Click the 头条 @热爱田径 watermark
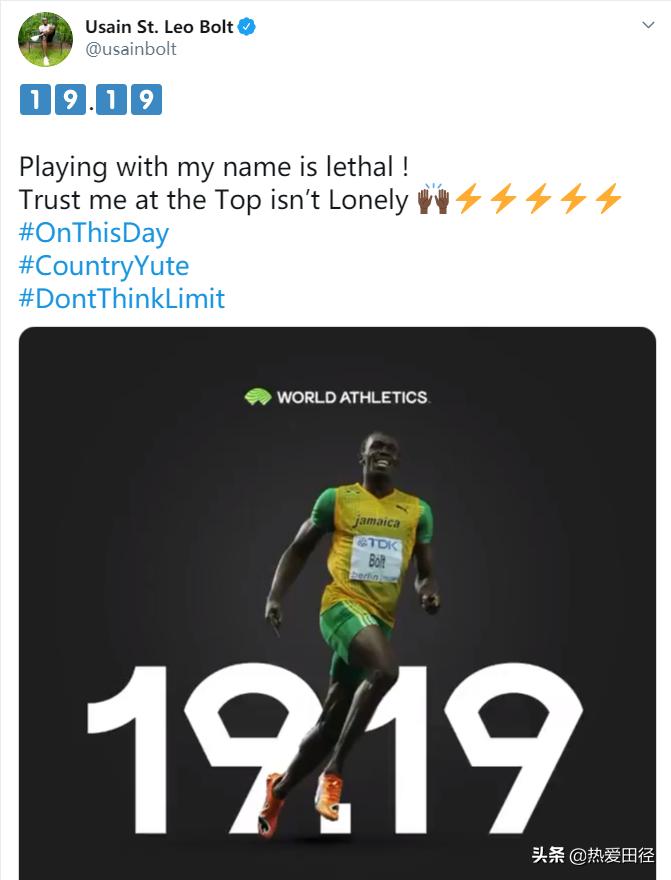The height and width of the screenshot is (880, 671). point(593,855)
